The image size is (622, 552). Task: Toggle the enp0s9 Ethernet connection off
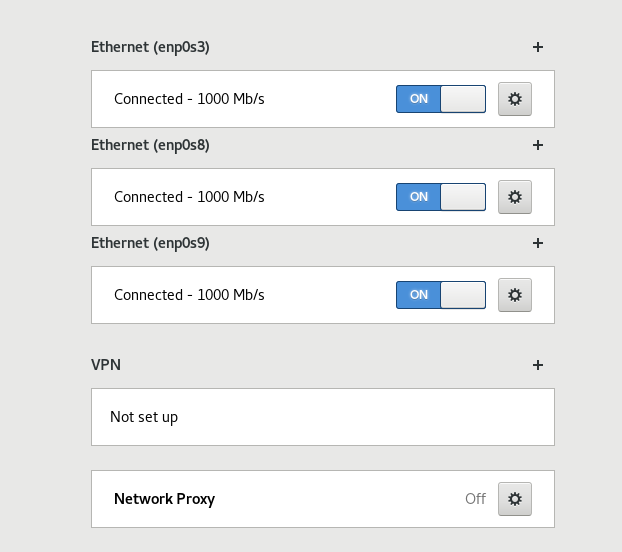441,295
